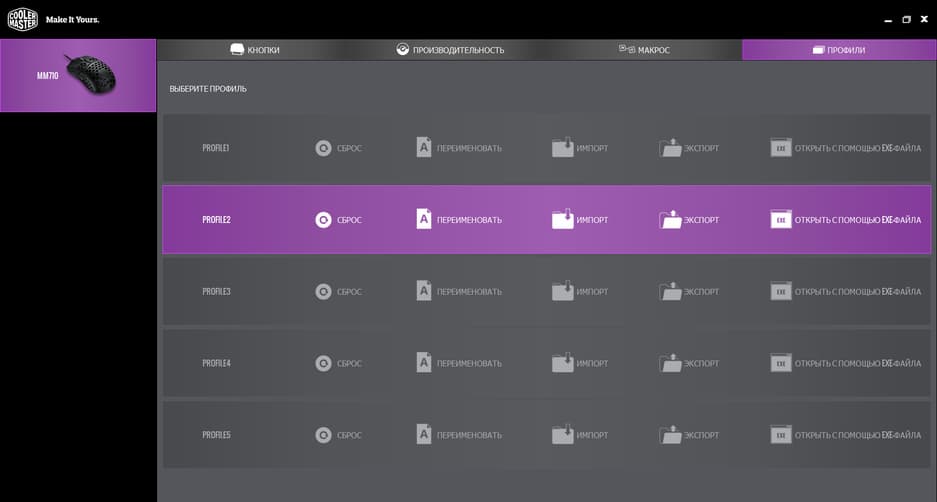Click ПЕРЕИМЕНОВАТЬ text for PROFILE4
The image size is (937, 502).
point(469,363)
